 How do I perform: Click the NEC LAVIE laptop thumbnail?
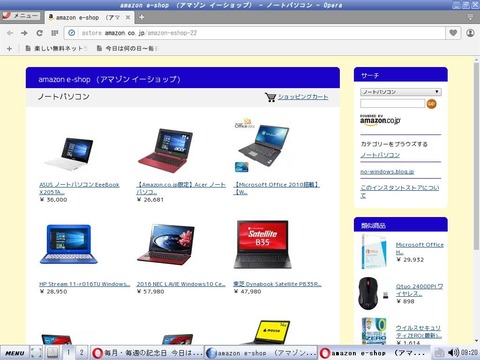pyautogui.click(x=166, y=244)
